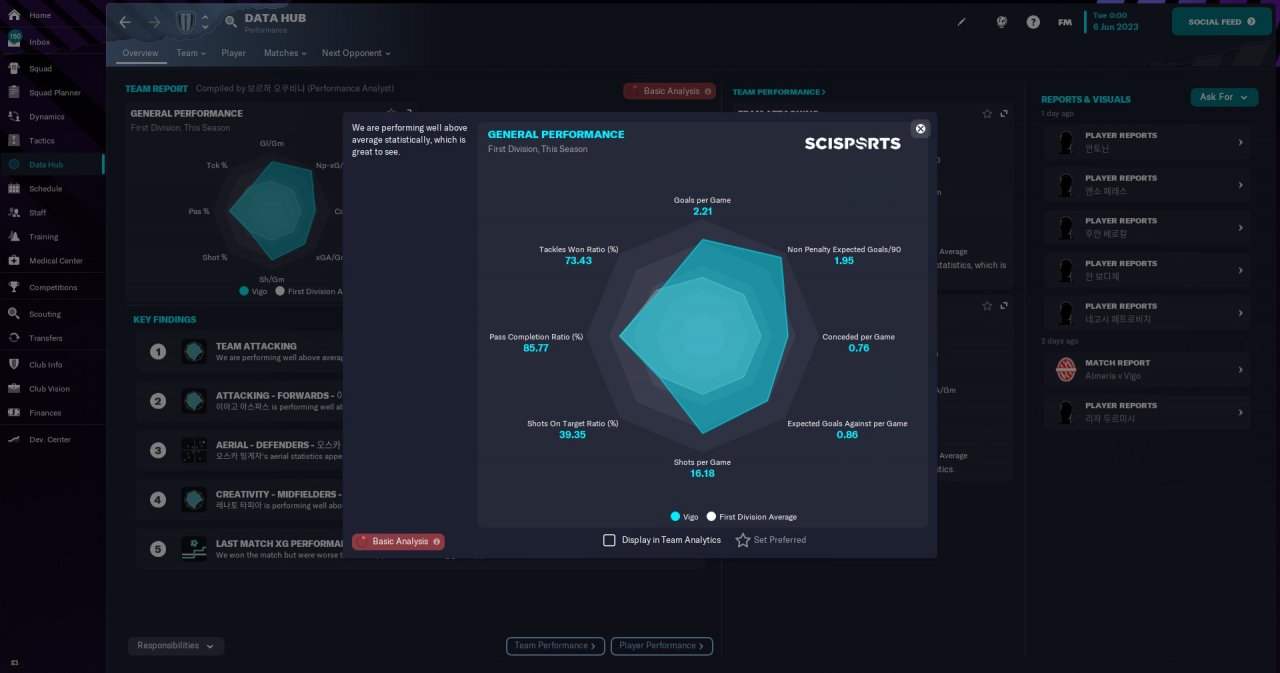The image size is (1280, 673).
Task: Open the Matches tab menu
Action: pos(285,53)
